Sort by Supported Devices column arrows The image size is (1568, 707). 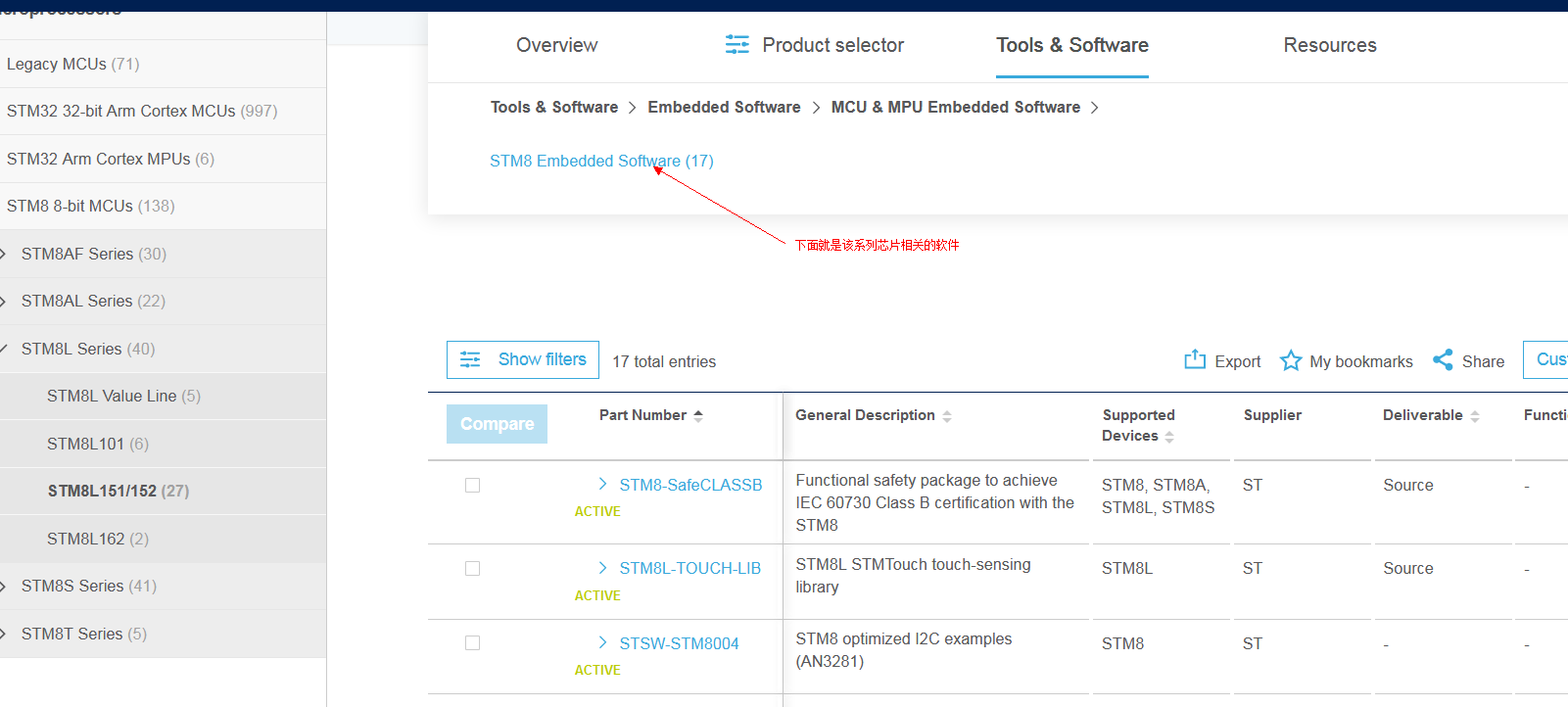pyautogui.click(x=1169, y=437)
